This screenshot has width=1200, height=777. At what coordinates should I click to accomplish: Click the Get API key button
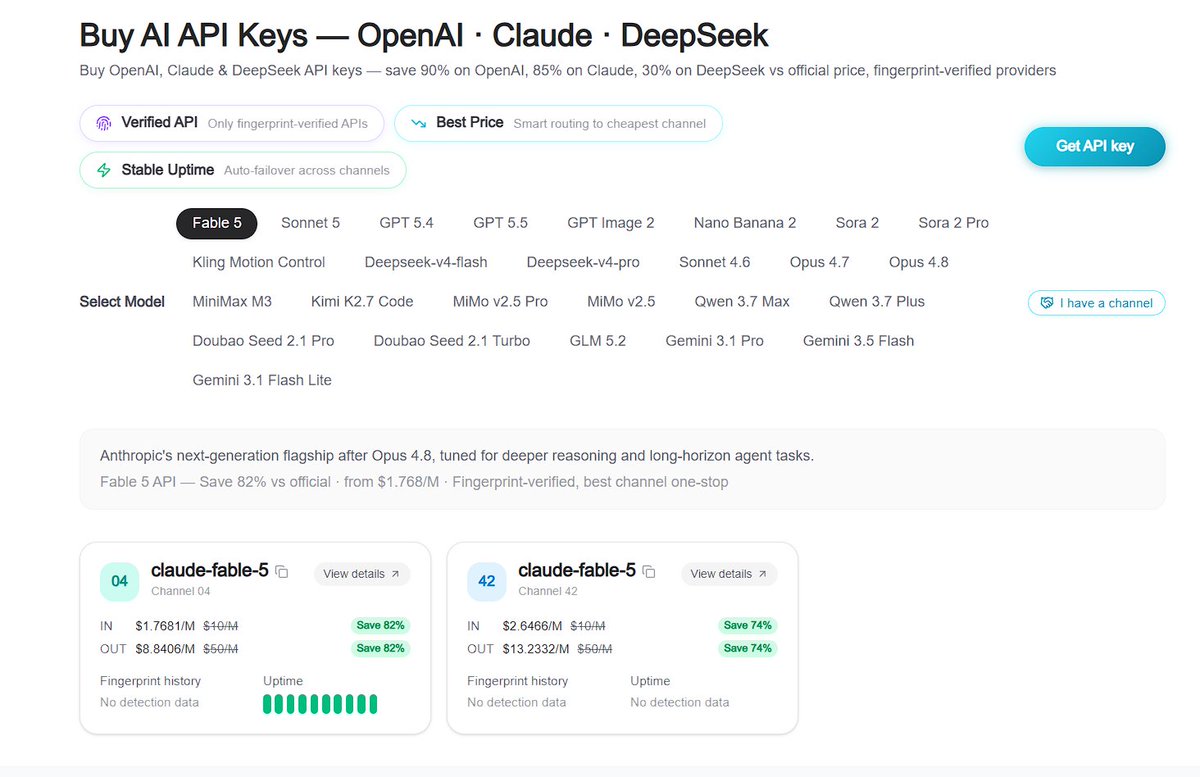tap(1094, 146)
